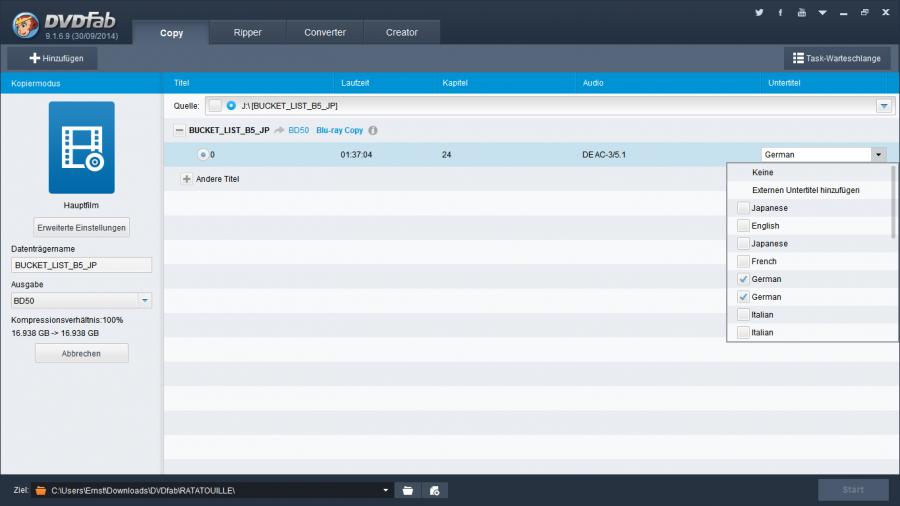Open the Task-Warteschlange queue
This screenshot has width=900, height=506.
[837, 58]
